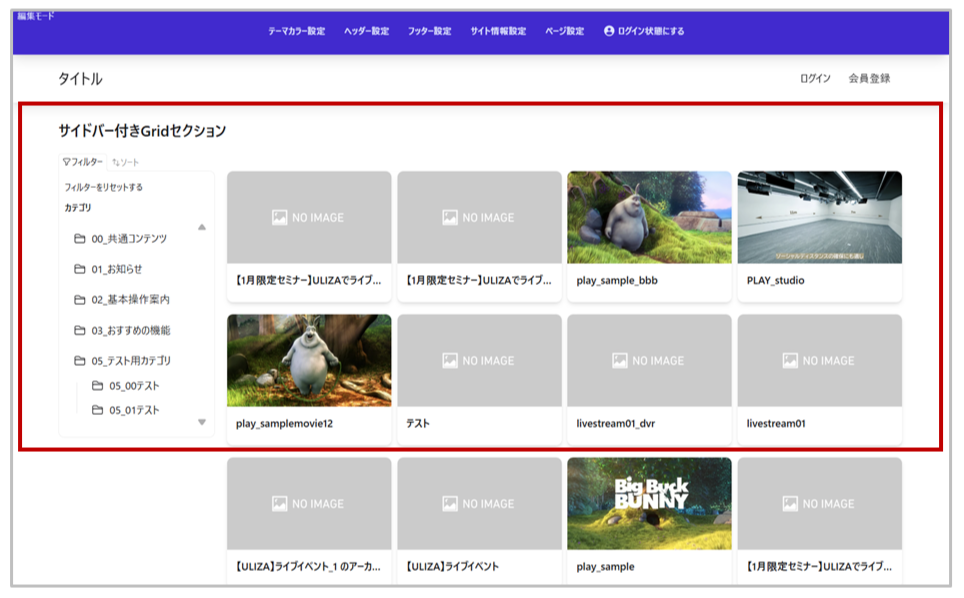This screenshot has width=964, height=598.
Task: Click the folder icon beside 03_おすすめの機能
Action: click(x=80, y=330)
